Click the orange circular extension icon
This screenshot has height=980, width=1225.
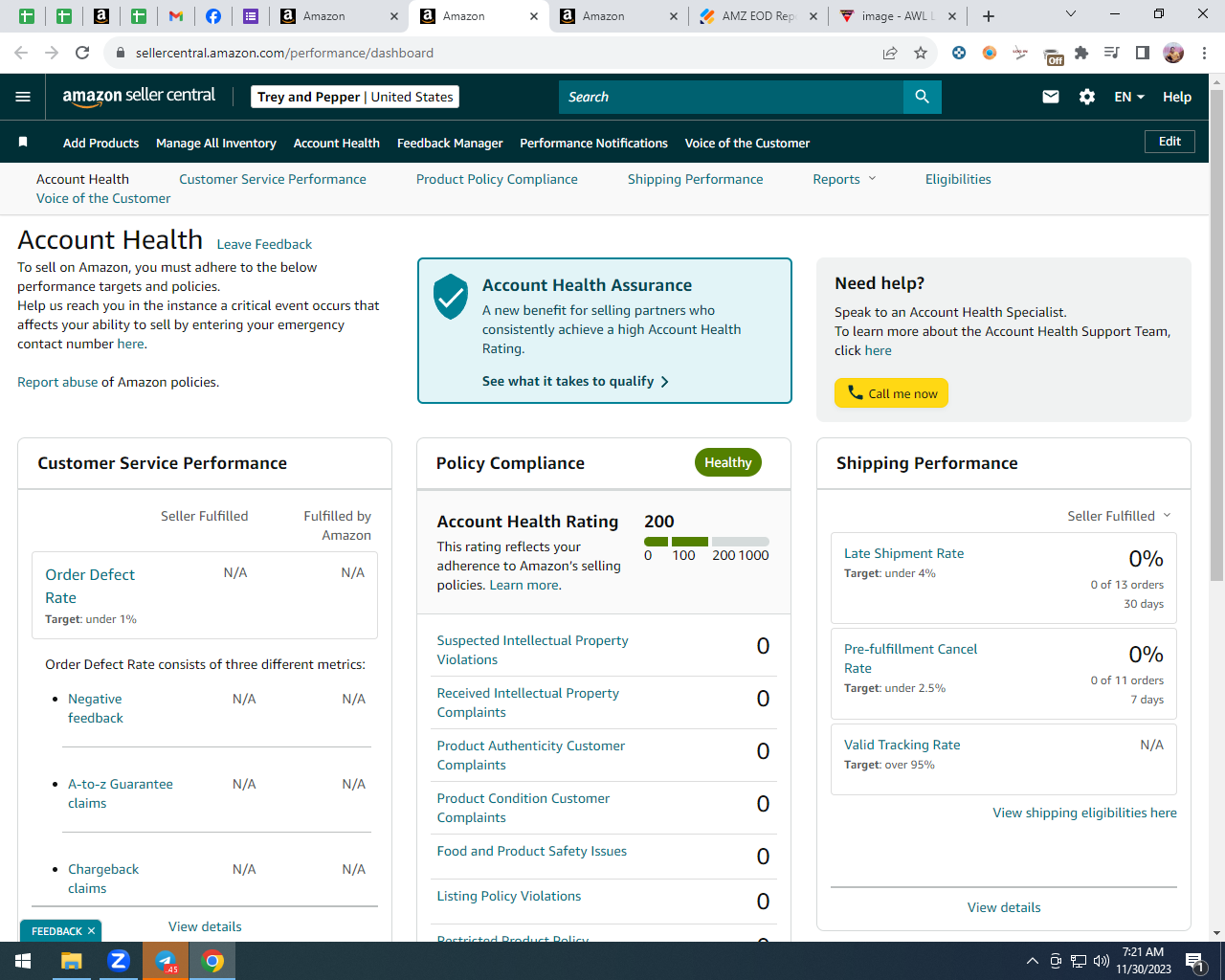(990, 53)
